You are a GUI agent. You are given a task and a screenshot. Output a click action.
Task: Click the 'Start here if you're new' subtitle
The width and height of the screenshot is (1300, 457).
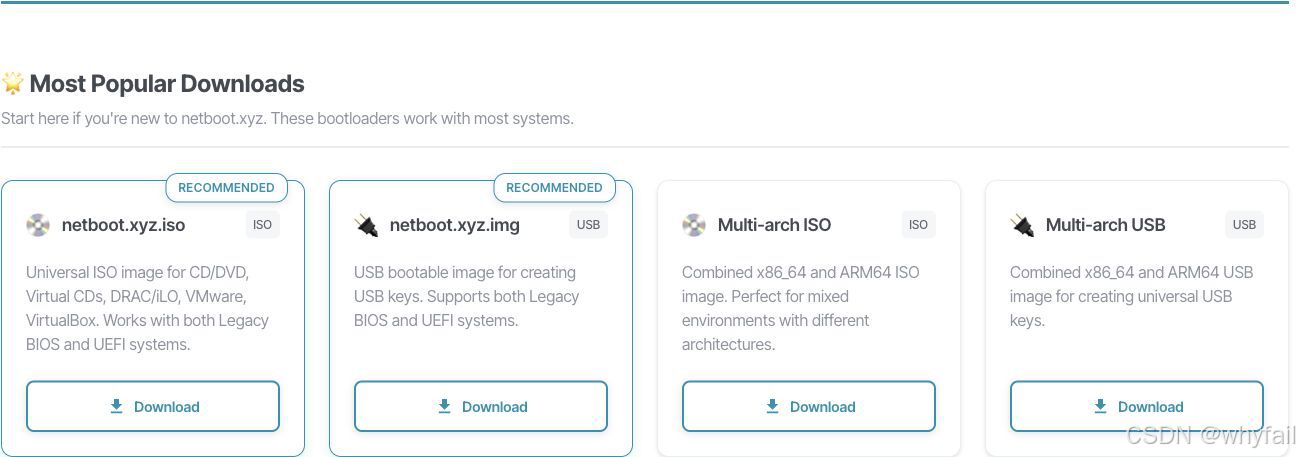[x=287, y=118]
